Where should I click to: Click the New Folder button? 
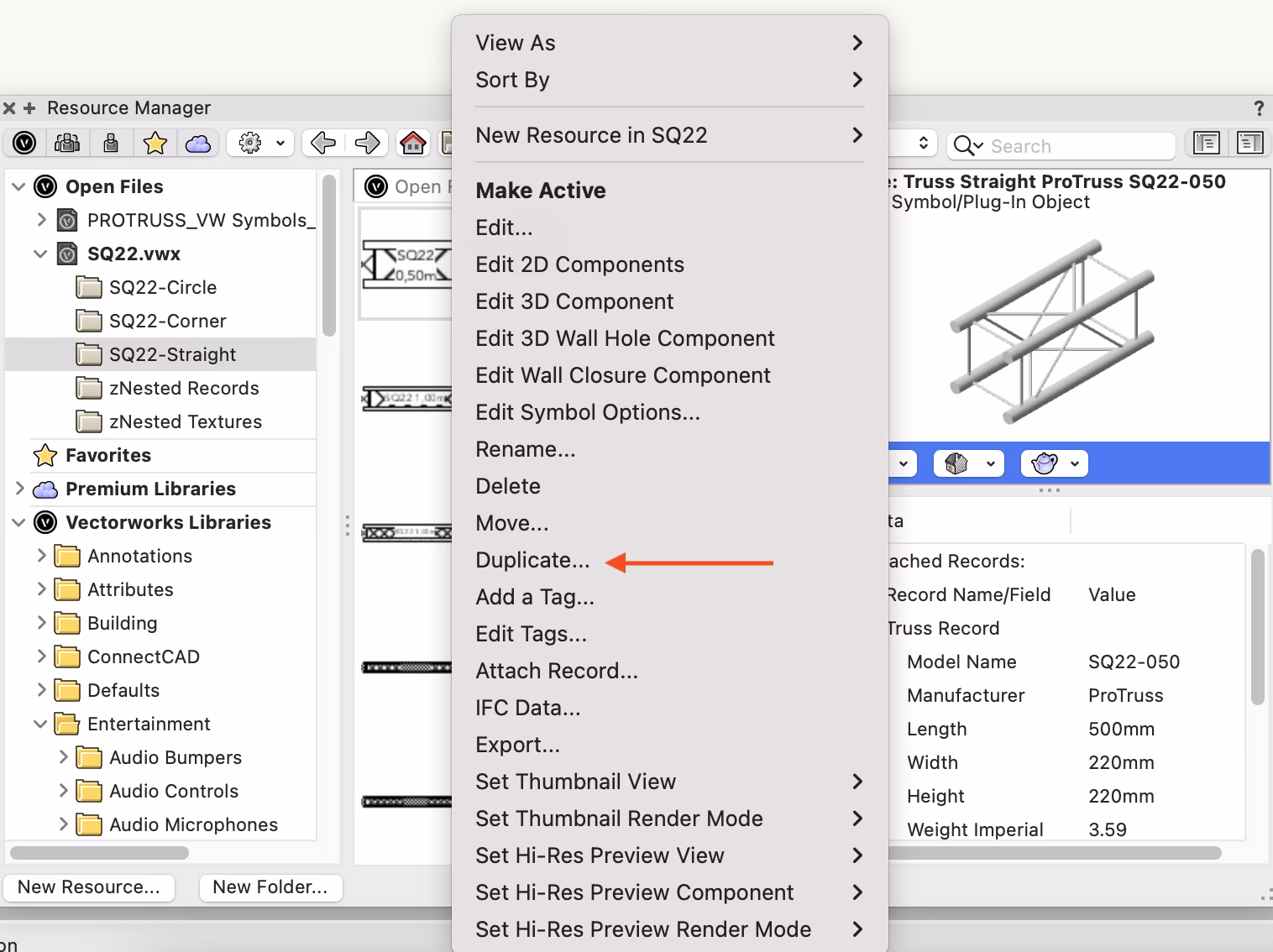(x=270, y=887)
